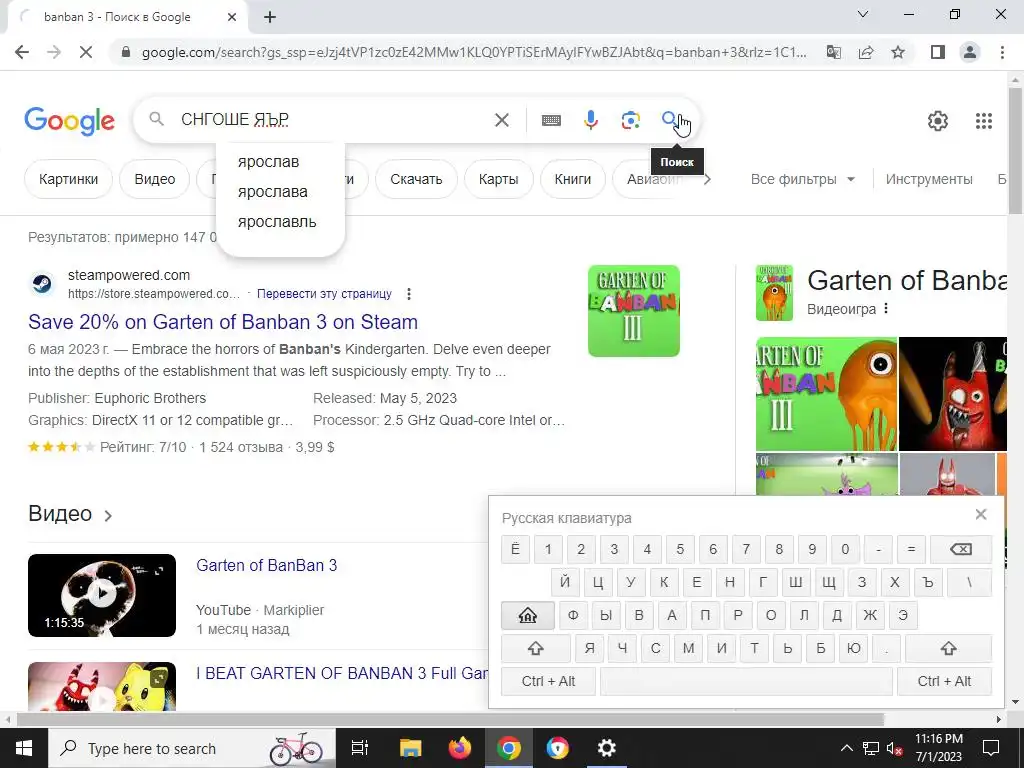Open Windows Start menu

pos(24,748)
